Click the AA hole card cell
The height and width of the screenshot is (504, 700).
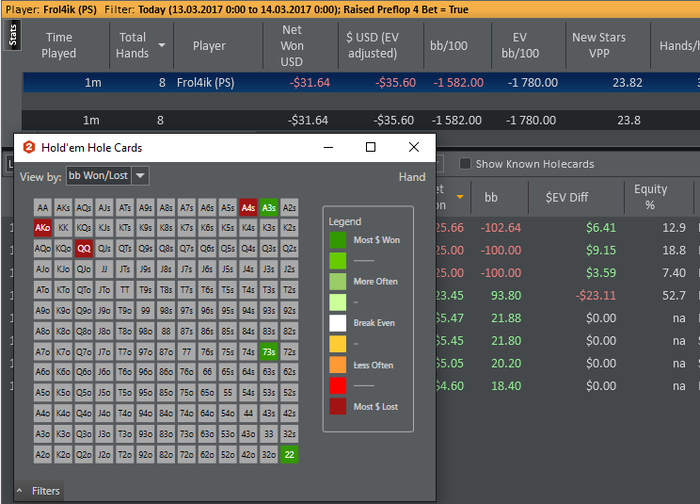coord(42,208)
